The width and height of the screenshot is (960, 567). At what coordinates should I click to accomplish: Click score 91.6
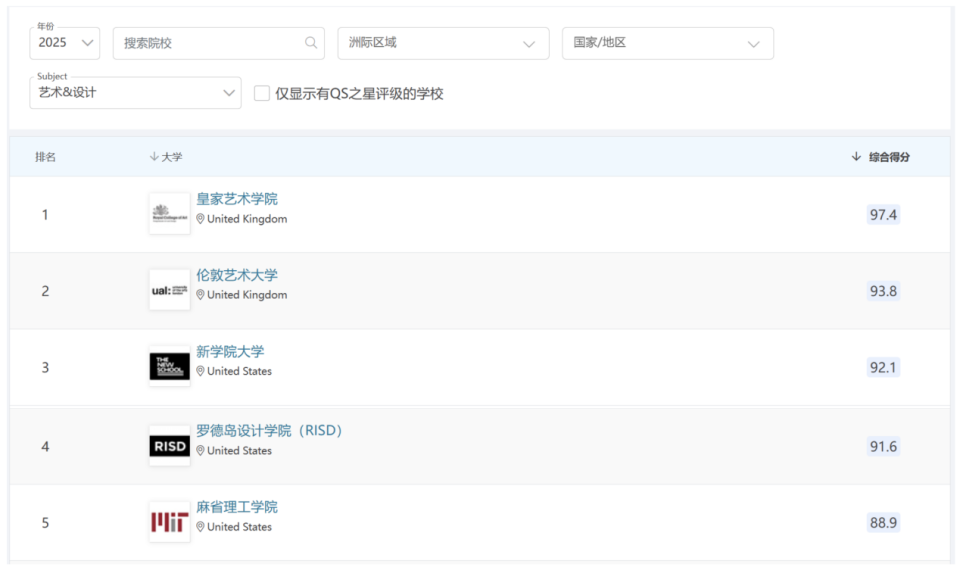coord(883,446)
